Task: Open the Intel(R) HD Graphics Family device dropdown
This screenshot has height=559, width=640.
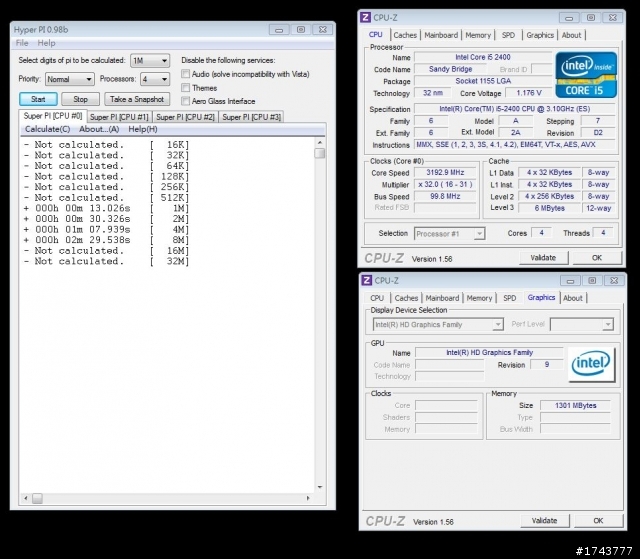Action: point(438,324)
